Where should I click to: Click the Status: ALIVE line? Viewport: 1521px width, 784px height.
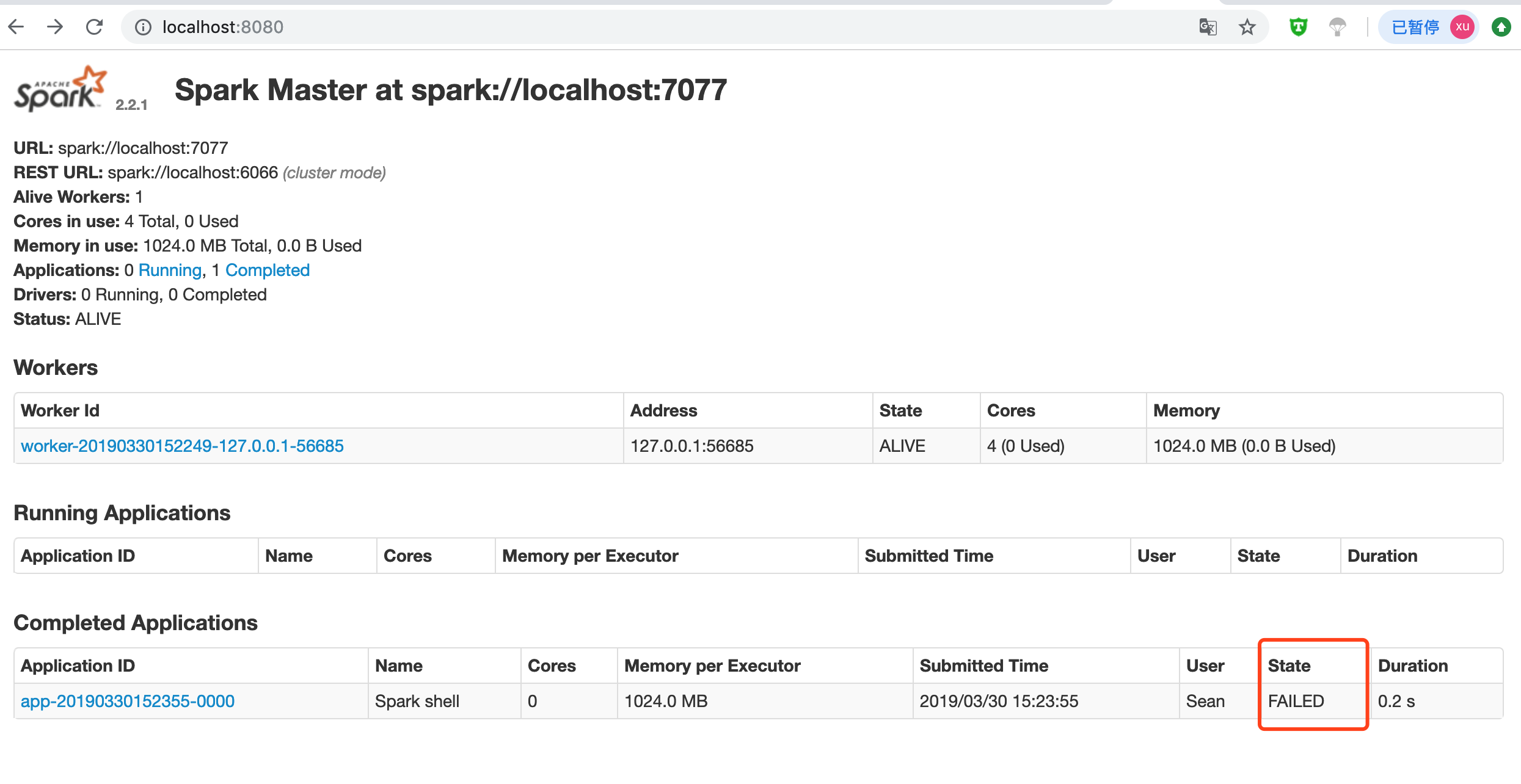pos(67,319)
